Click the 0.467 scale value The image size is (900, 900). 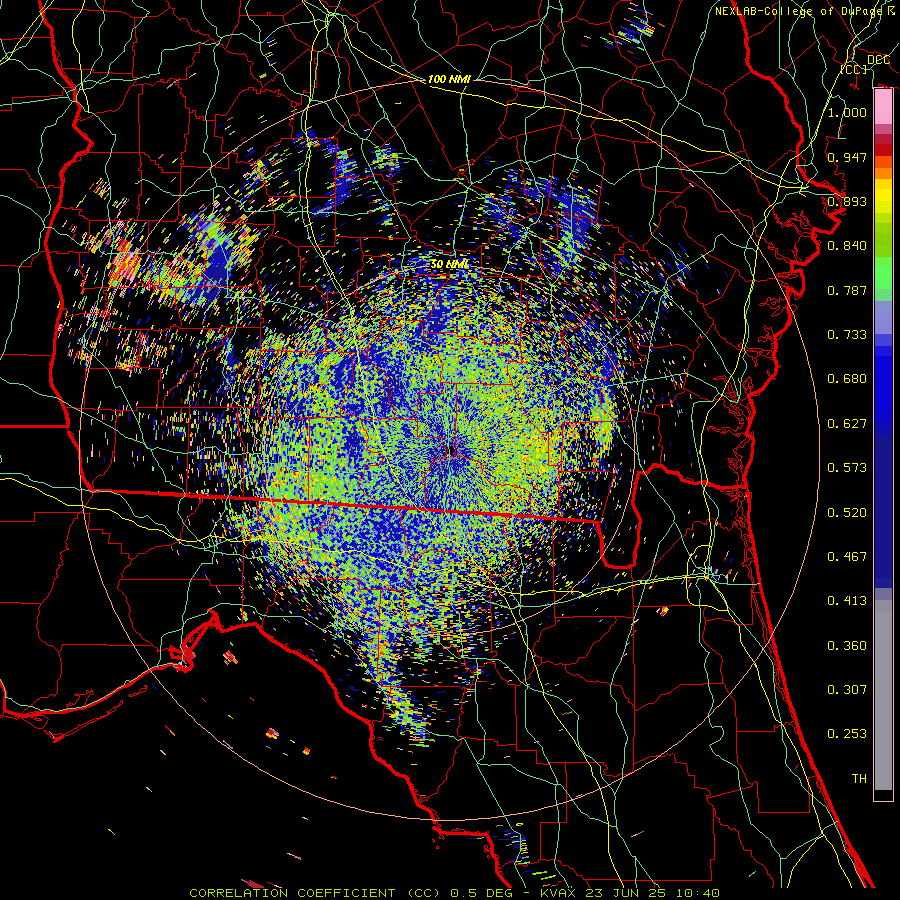click(x=847, y=557)
